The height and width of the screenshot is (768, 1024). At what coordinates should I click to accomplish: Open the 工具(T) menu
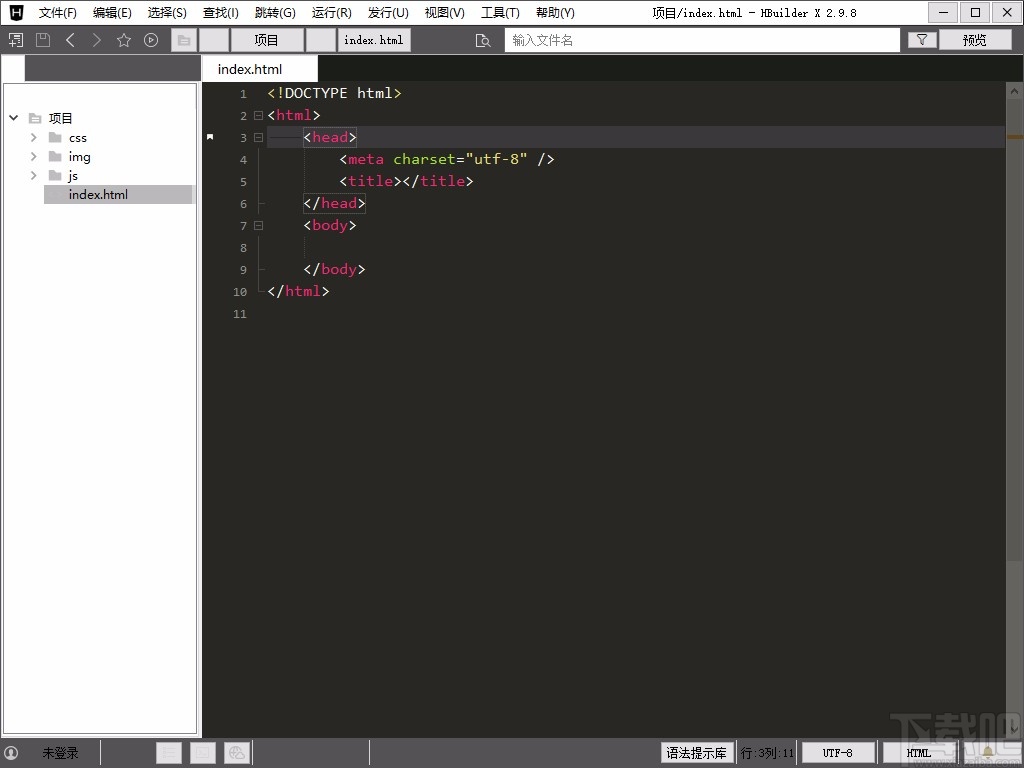click(500, 13)
